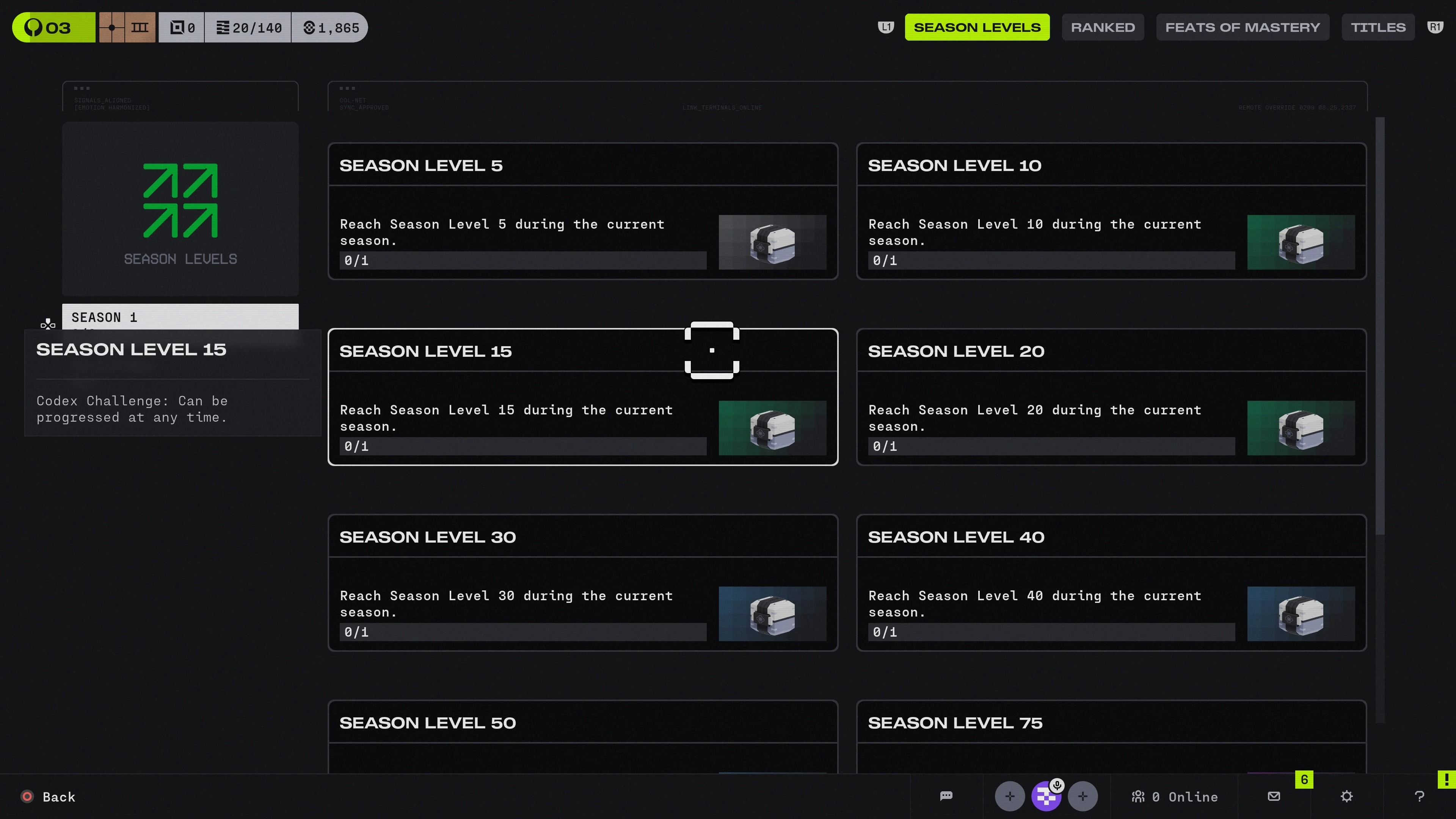The height and width of the screenshot is (819, 1456).
Task: Click the player level 03 badge
Action: point(53,27)
